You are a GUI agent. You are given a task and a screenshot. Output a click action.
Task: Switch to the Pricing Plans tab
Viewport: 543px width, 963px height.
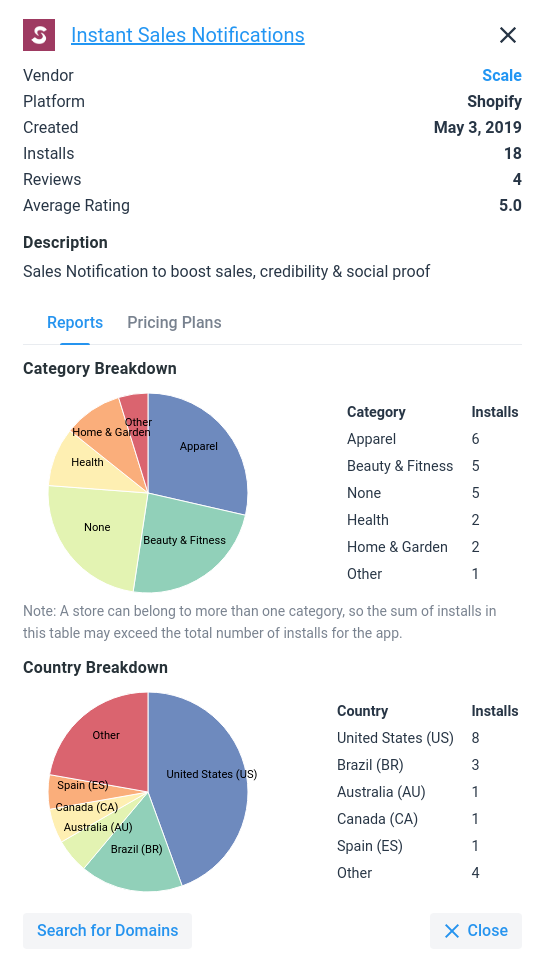pyautogui.click(x=174, y=322)
